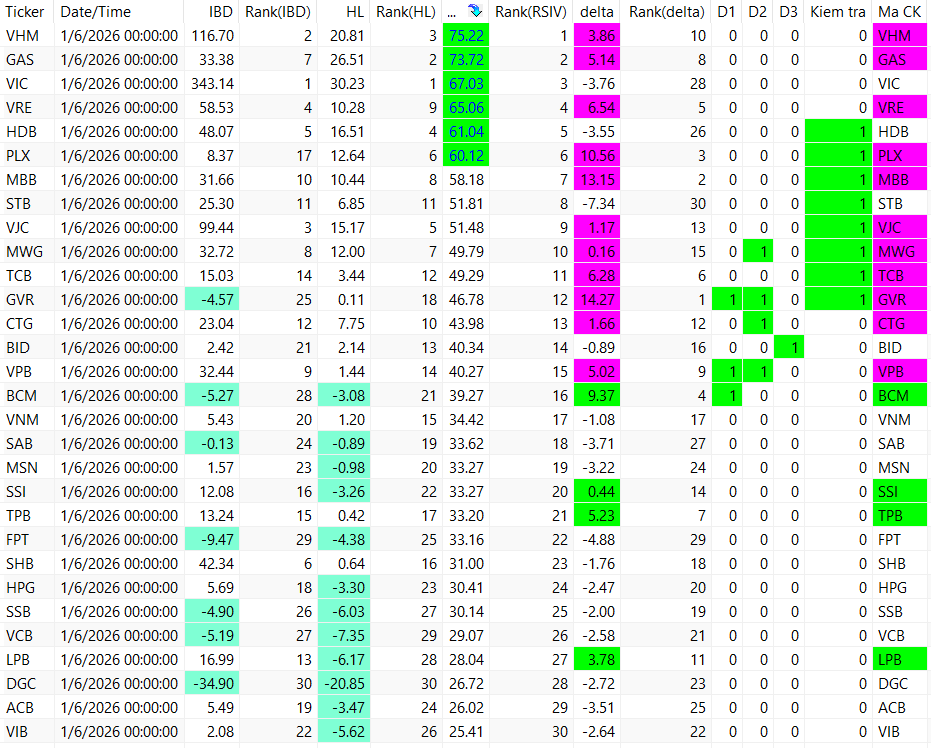The height and width of the screenshot is (748, 931).
Task: Click the green 60.12 RSIV value
Action: [466, 156]
